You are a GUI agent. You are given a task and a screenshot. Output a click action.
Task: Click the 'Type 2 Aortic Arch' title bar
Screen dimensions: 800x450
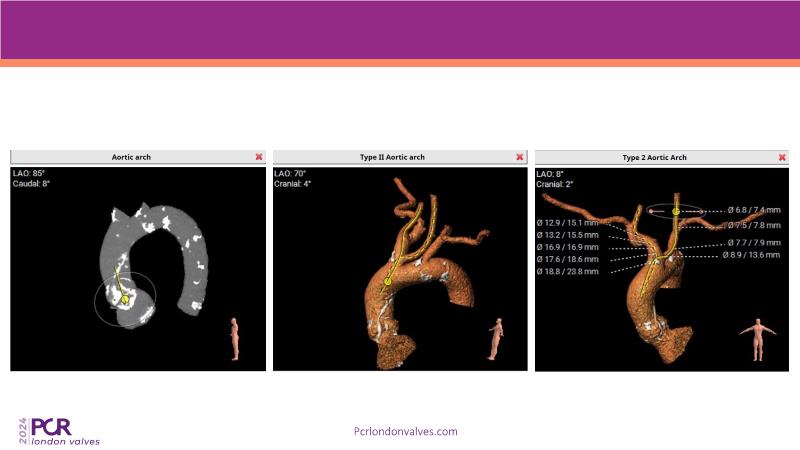(x=656, y=157)
